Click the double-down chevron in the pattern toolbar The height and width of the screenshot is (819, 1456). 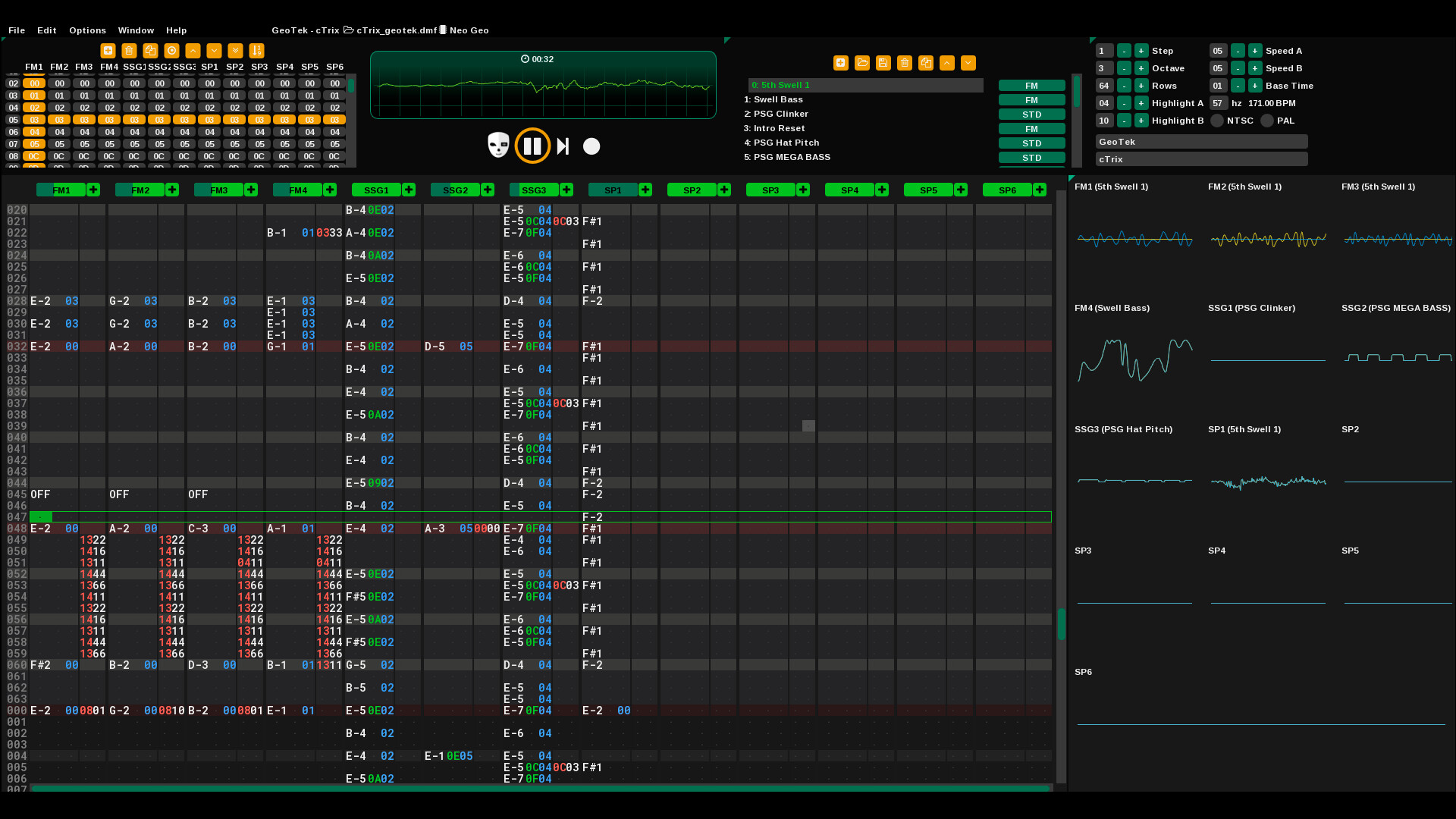pyautogui.click(x=236, y=51)
